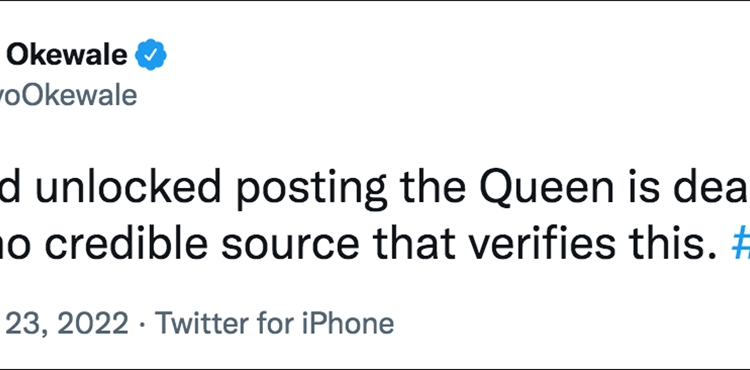Click the word that before verifies
Image resolution: width=750 pixels, height=370 pixels.
[414, 242]
